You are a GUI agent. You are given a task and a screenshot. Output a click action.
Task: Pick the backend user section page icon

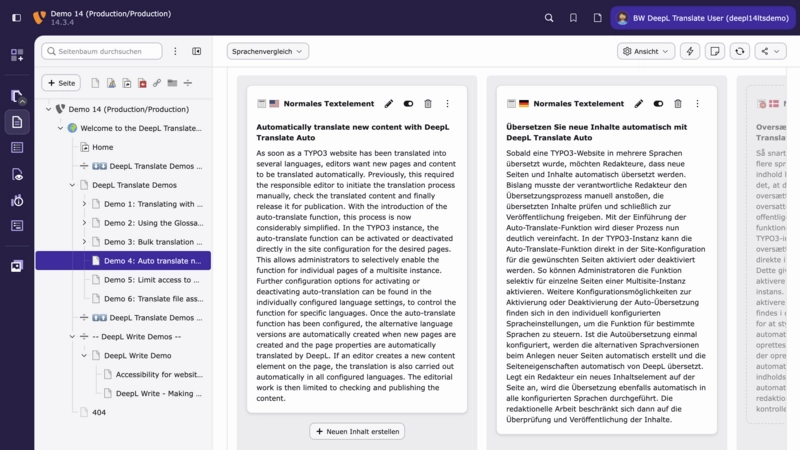pyautogui.click(x=111, y=83)
